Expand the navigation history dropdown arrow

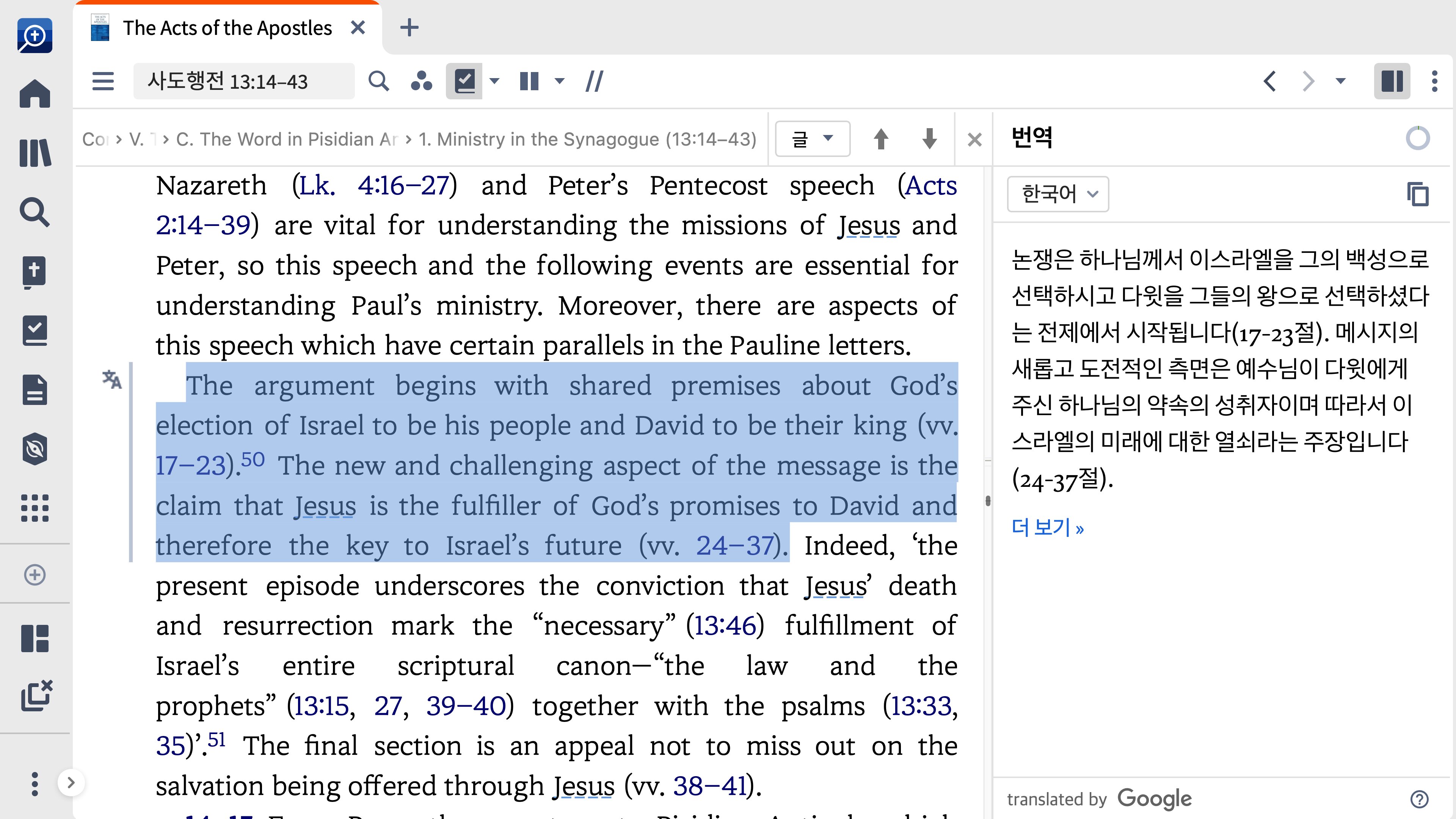tap(1340, 82)
